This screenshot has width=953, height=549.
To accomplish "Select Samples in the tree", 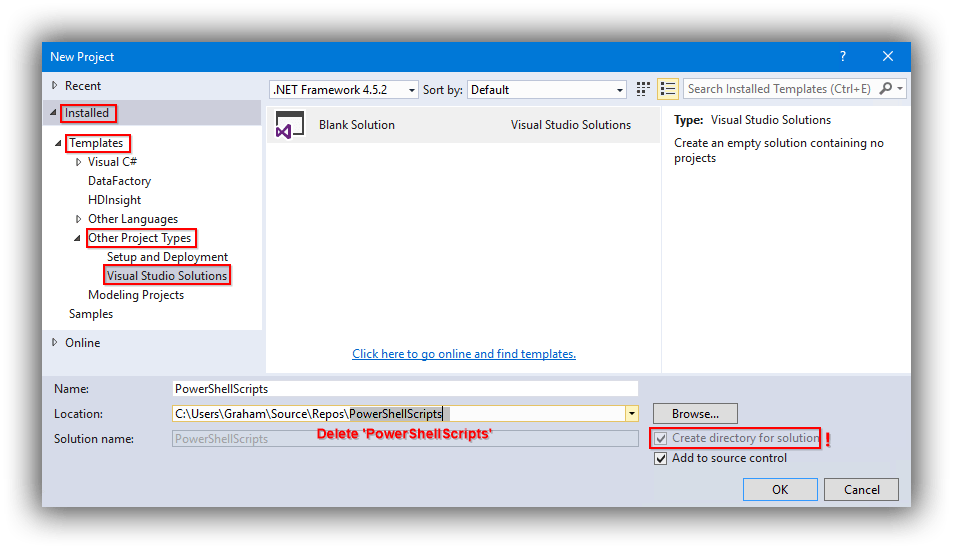I will 91,314.
